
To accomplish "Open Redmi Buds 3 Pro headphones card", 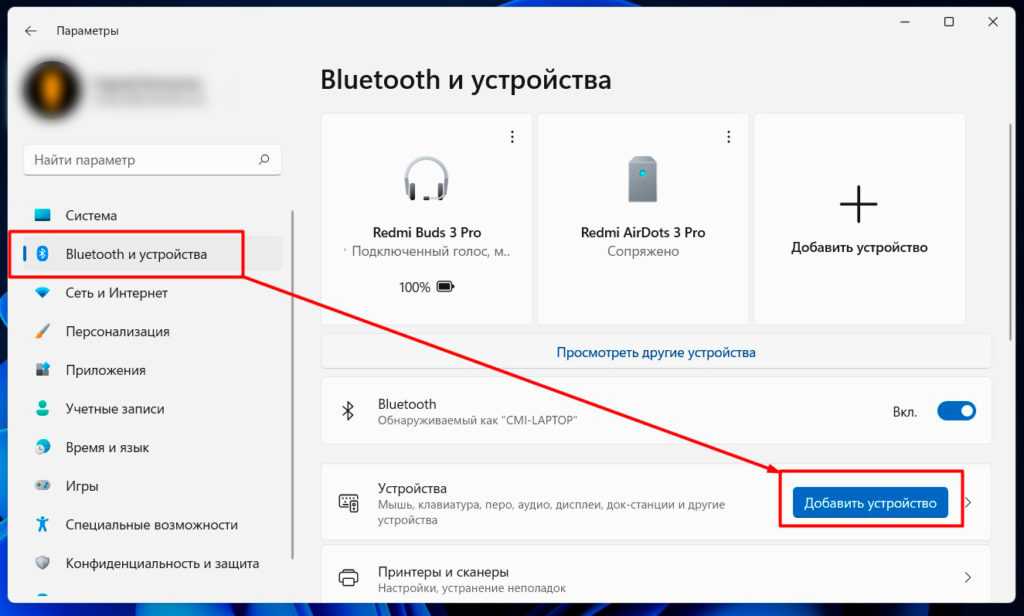I will tap(426, 218).
